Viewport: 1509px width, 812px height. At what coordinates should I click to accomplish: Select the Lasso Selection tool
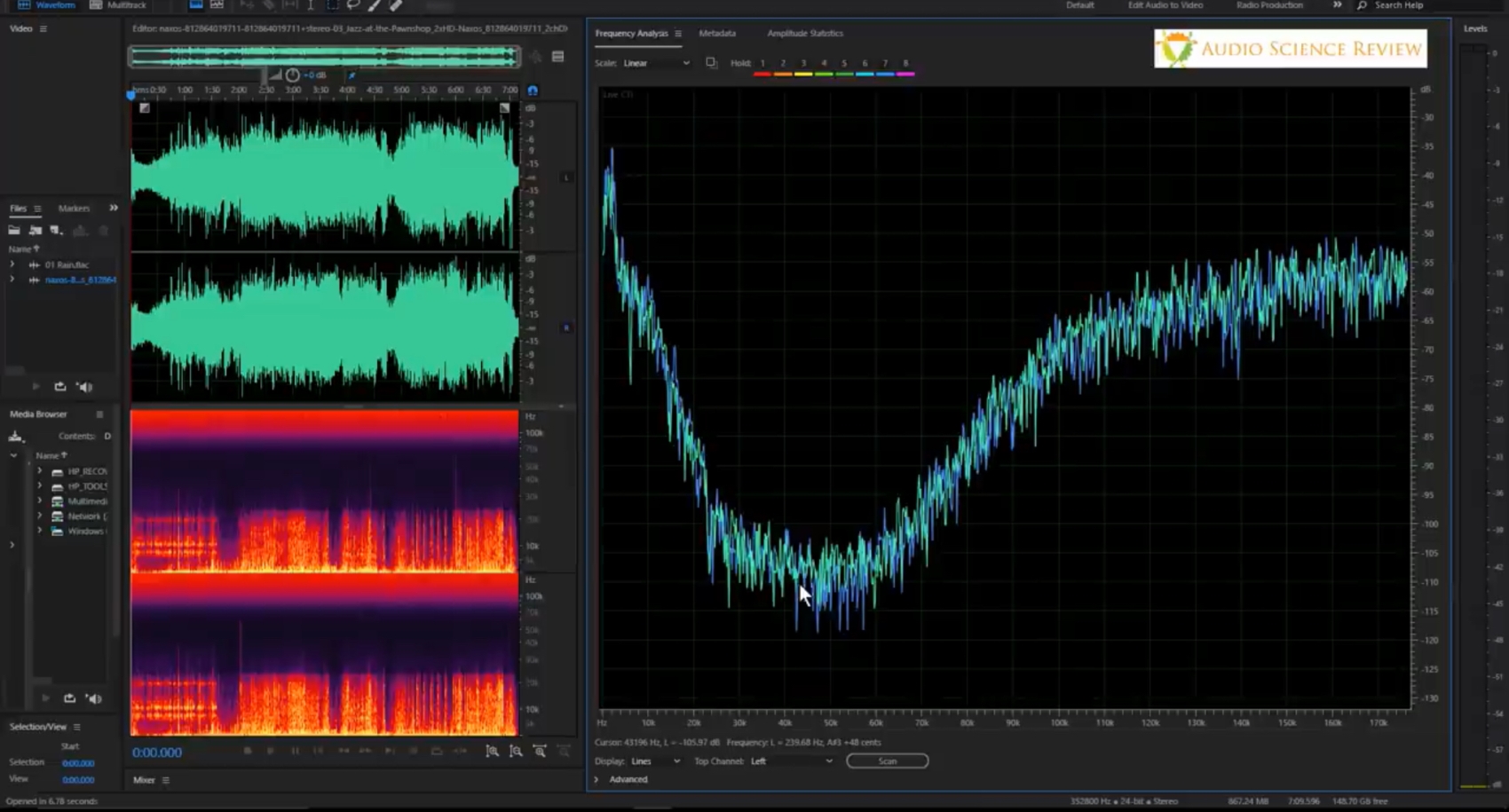click(x=353, y=5)
